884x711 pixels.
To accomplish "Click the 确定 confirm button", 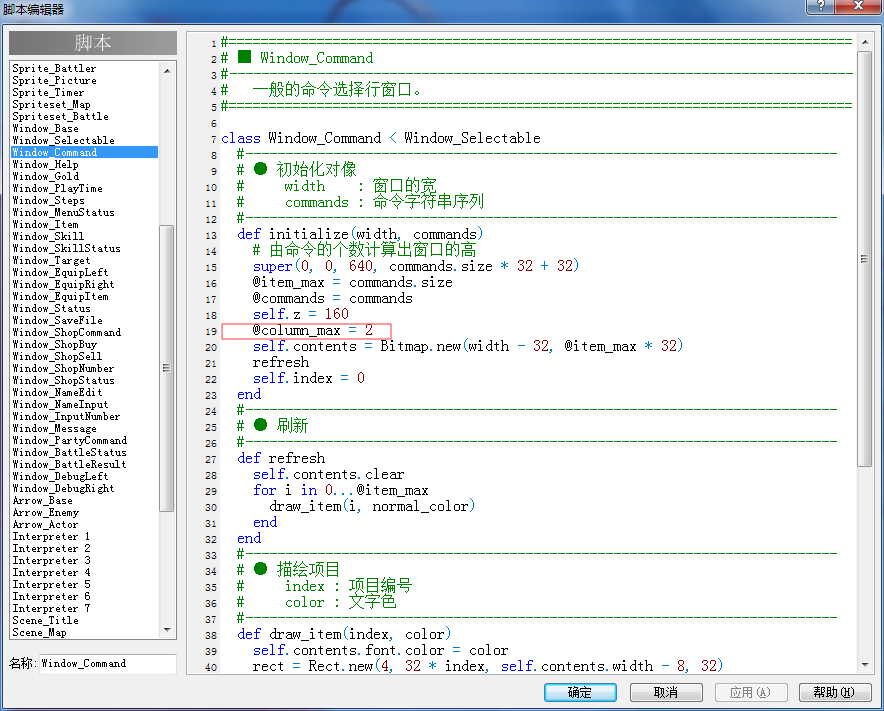I will (x=580, y=692).
